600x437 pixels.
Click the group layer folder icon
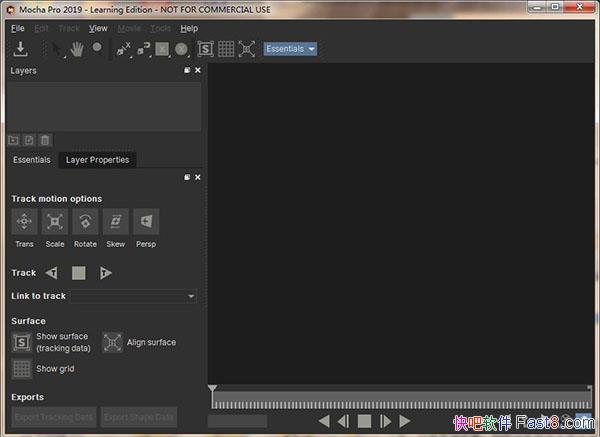click(13, 140)
